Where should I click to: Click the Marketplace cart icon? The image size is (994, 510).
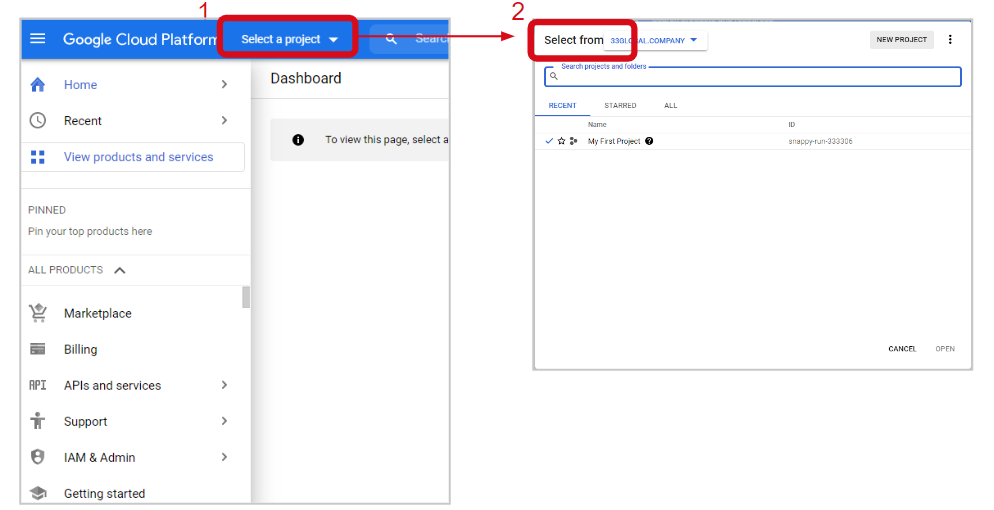click(x=37, y=313)
